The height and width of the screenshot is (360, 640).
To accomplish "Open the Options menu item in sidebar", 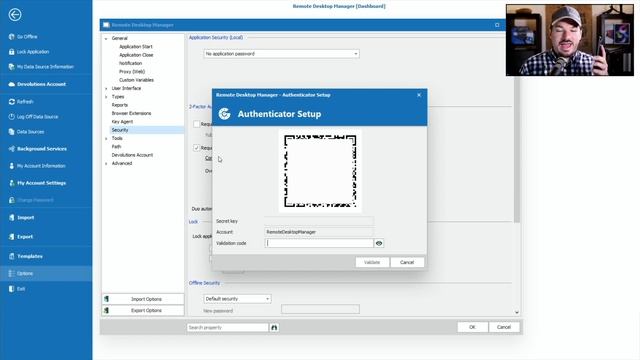I will pyautogui.click(x=46, y=273).
